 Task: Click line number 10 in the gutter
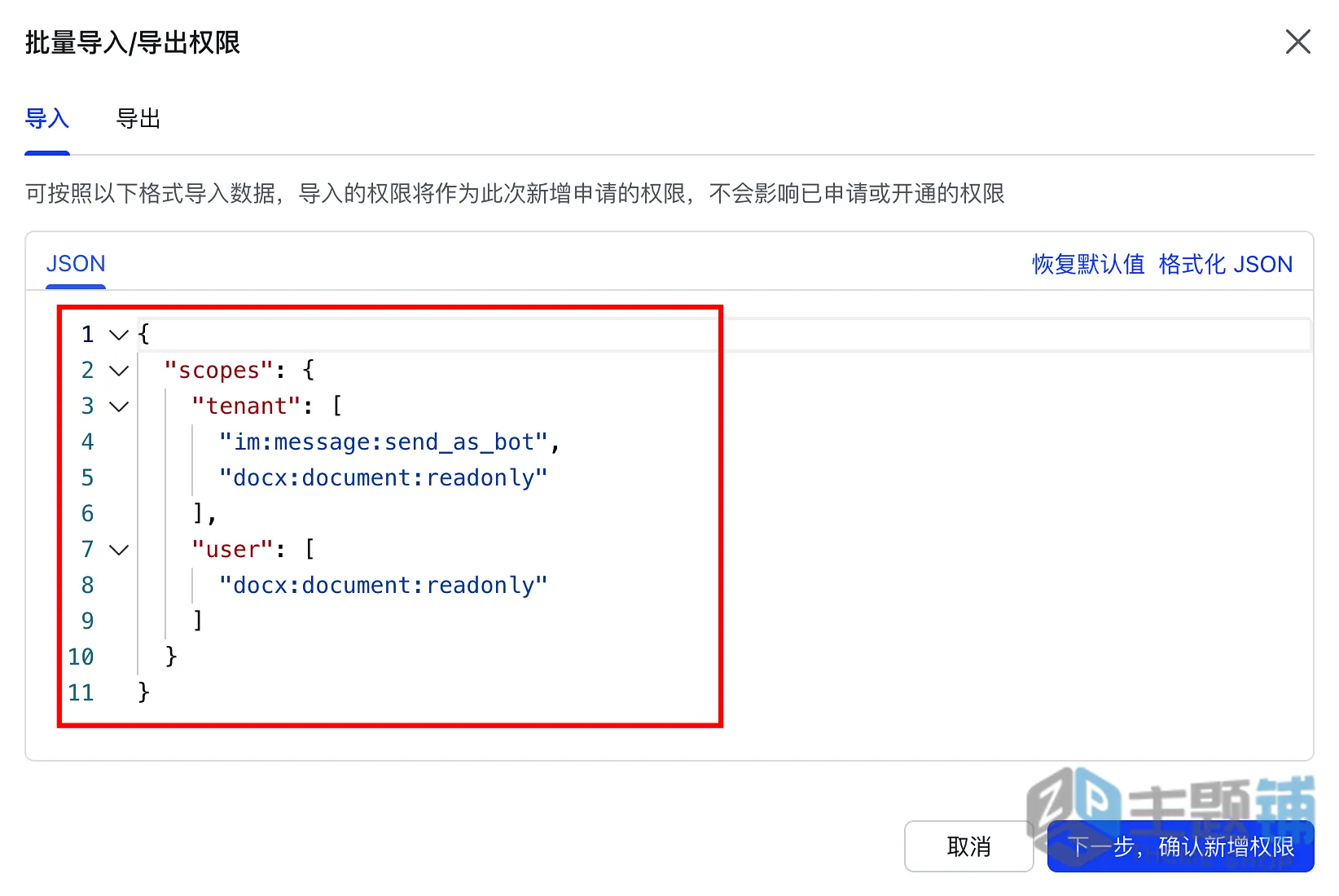click(x=81, y=657)
